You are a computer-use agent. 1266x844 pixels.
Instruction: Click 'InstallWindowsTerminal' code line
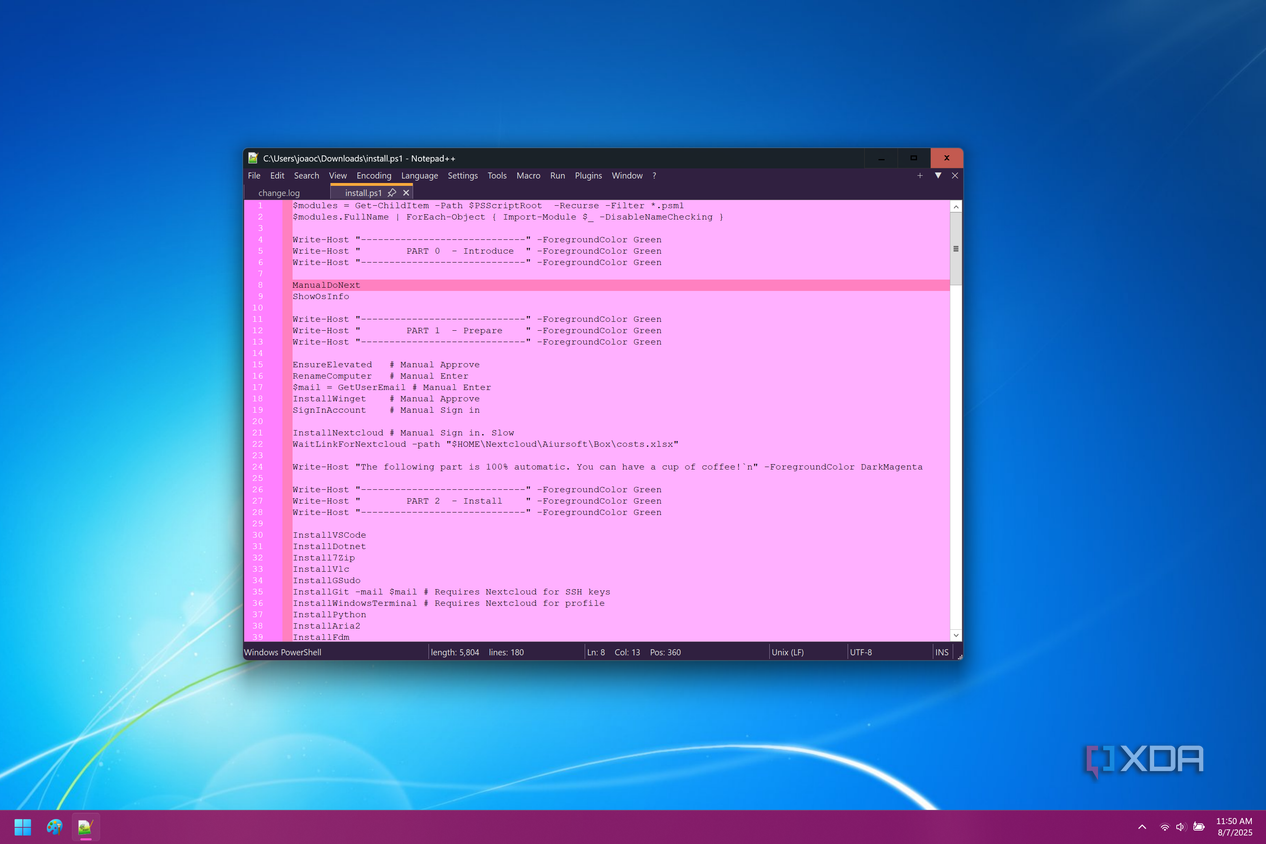pos(448,604)
